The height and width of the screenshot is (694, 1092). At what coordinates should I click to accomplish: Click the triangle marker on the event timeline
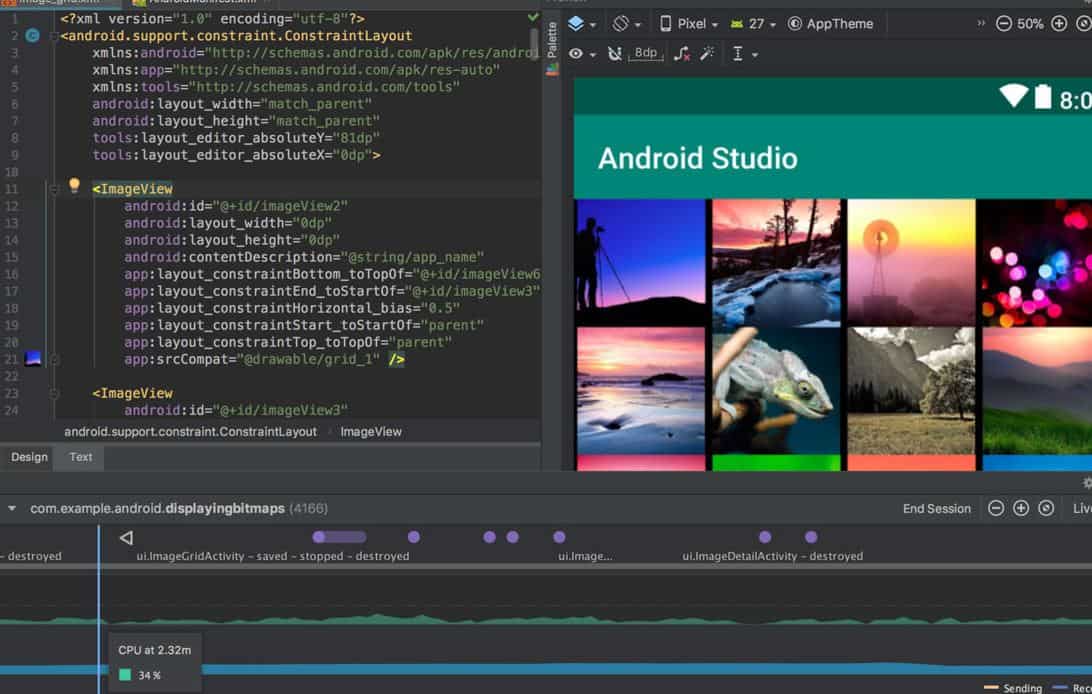[x=126, y=537]
